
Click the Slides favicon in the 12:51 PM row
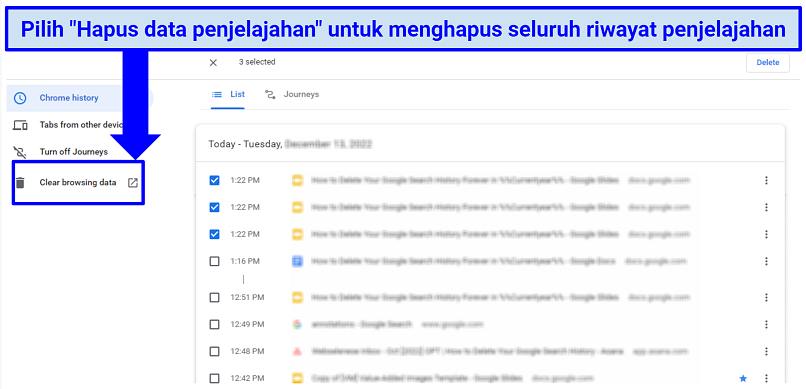(x=297, y=298)
